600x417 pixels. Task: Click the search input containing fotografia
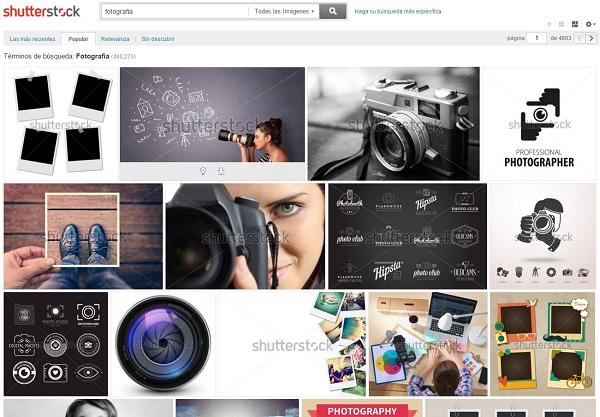point(175,11)
